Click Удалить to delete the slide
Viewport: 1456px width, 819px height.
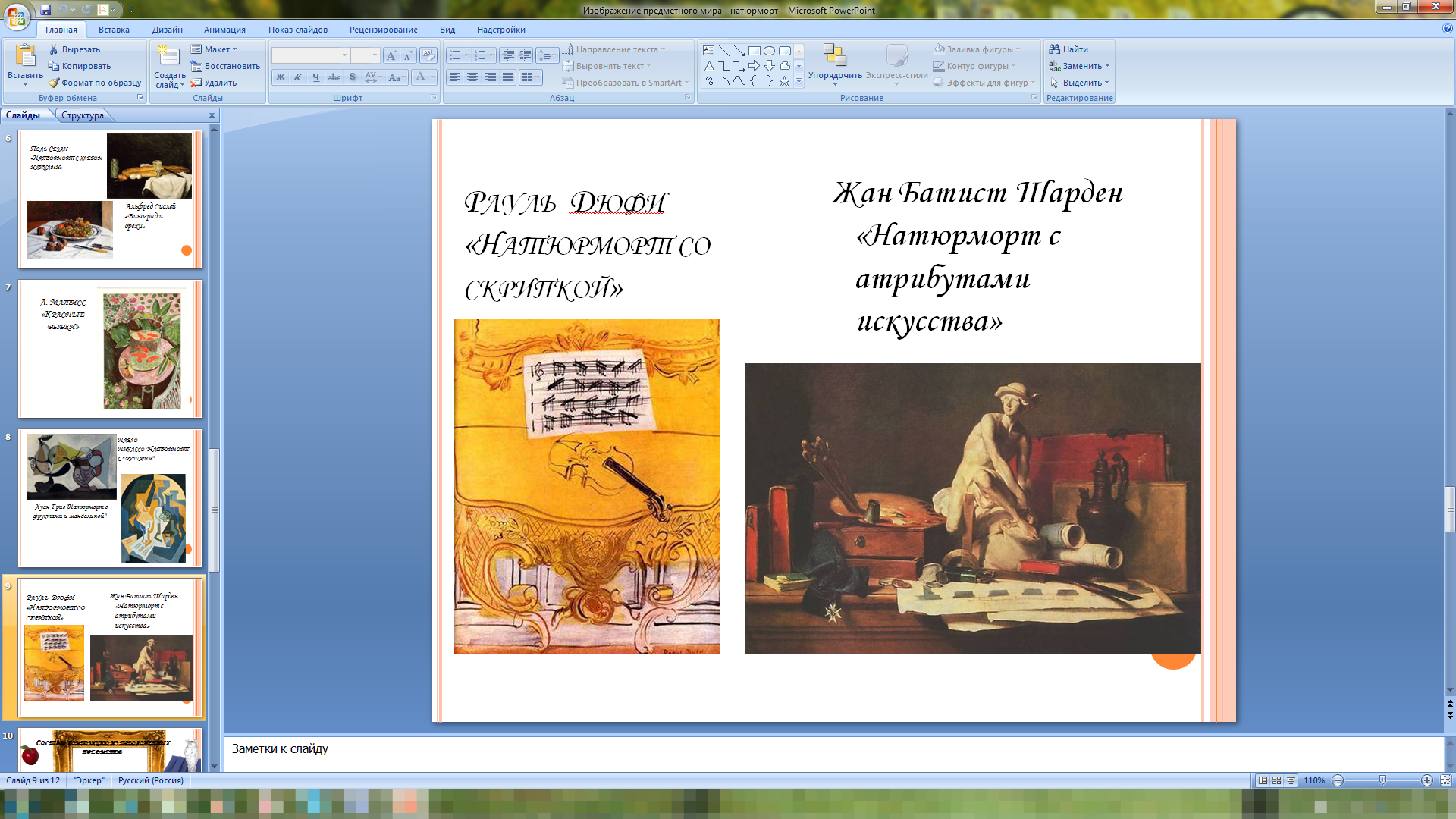pos(214,83)
